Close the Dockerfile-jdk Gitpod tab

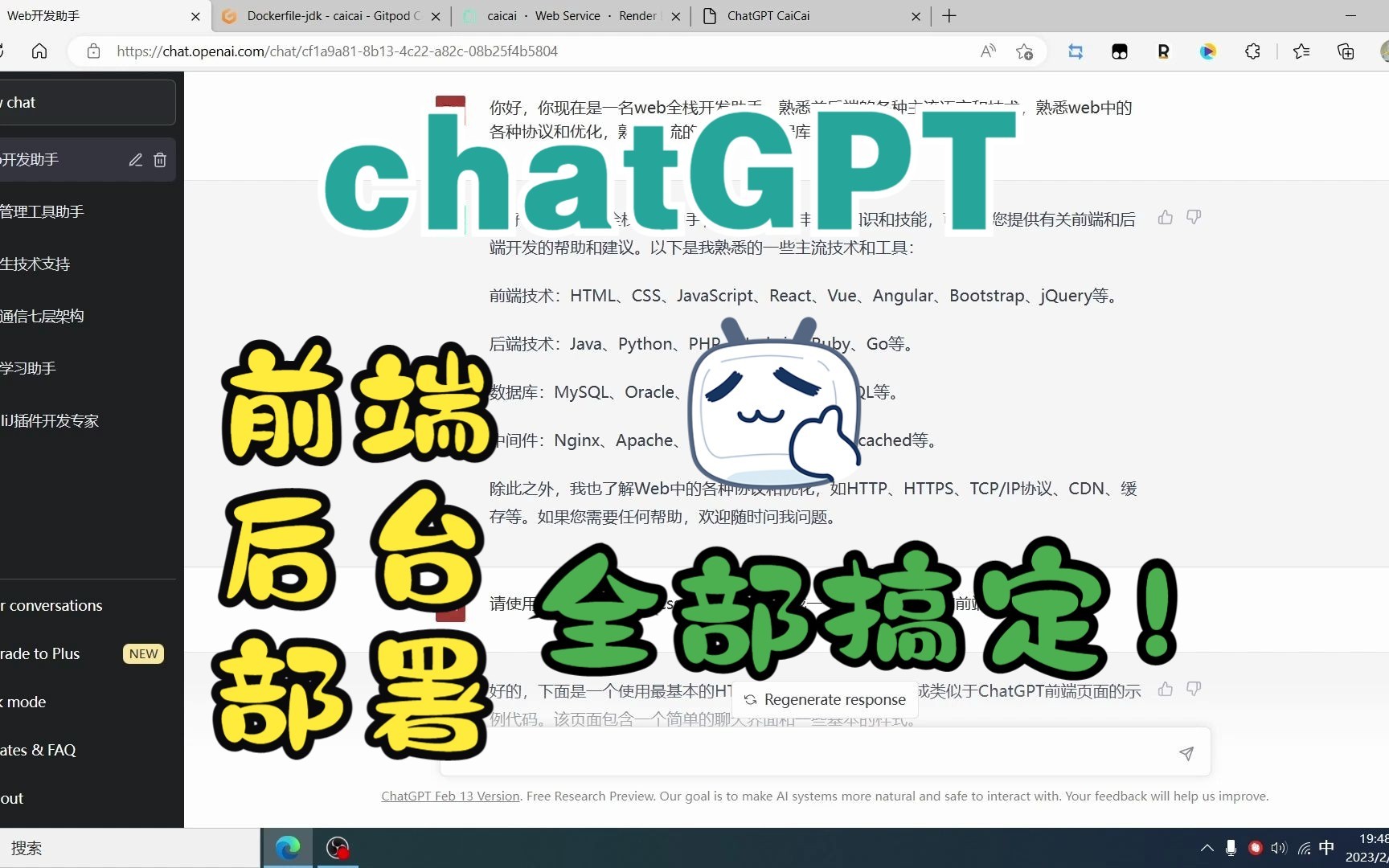(435, 16)
